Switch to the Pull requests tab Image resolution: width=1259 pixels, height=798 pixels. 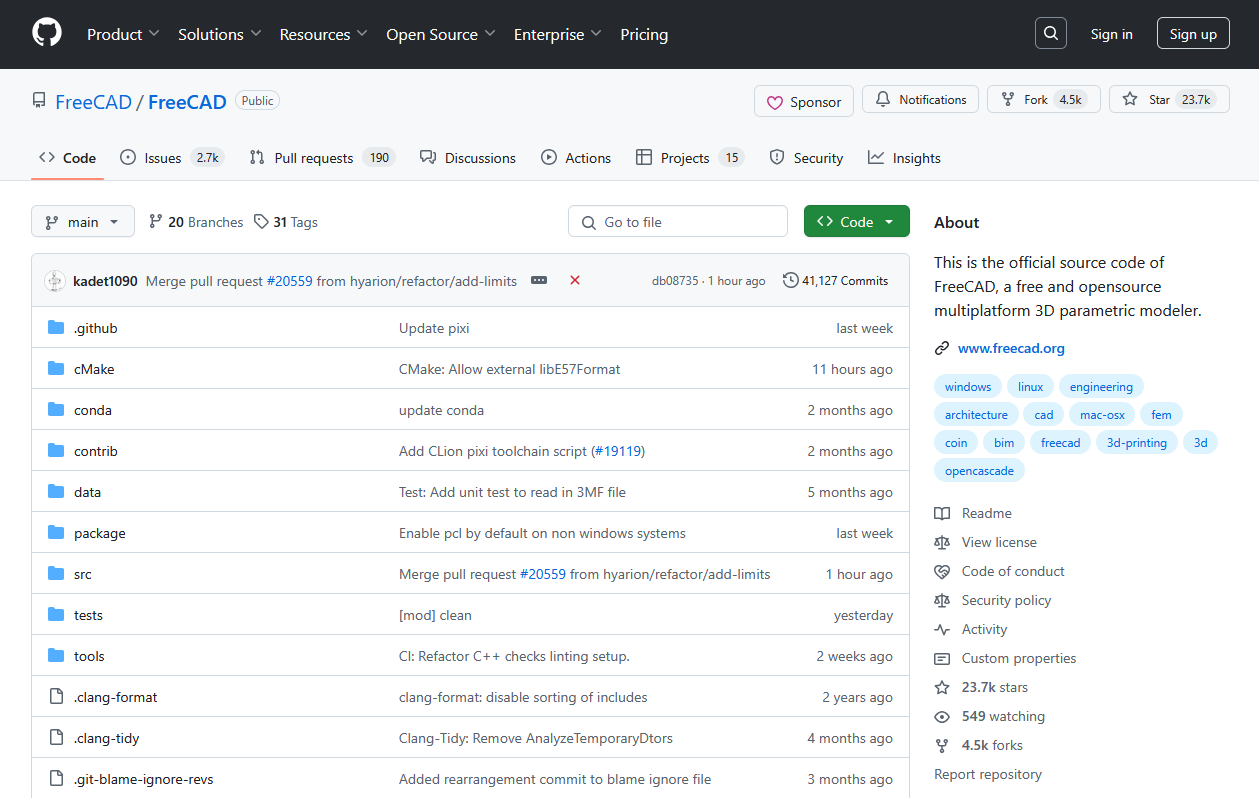click(320, 158)
